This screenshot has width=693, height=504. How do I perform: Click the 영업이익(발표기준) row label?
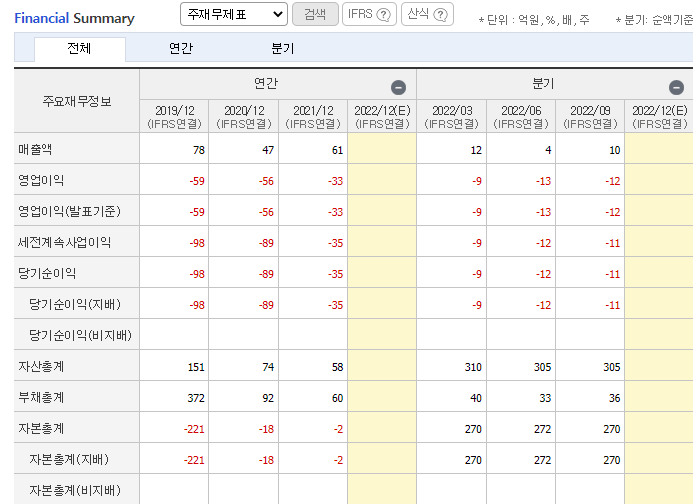[x=69, y=212]
